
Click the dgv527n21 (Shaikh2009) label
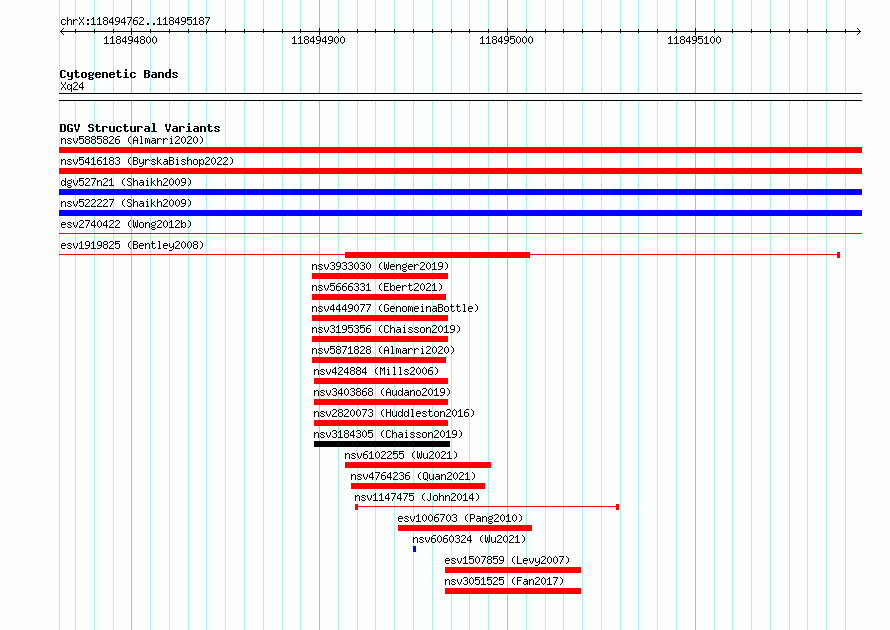126,182
